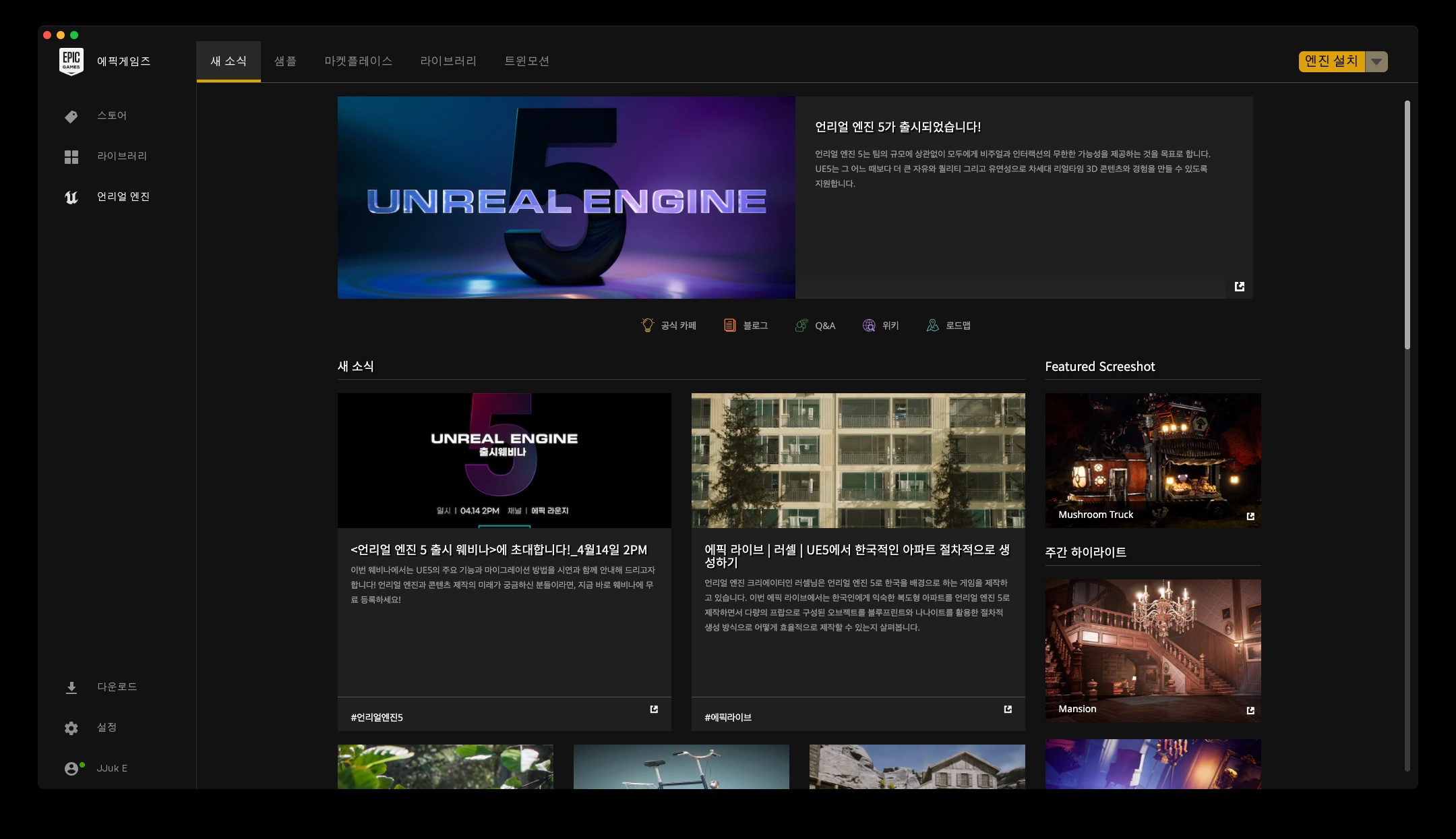Image resolution: width=1456 pixels, height=839 pixels.
Task: Switch to the 샘플 tab
Action: (x=285, y=61)
